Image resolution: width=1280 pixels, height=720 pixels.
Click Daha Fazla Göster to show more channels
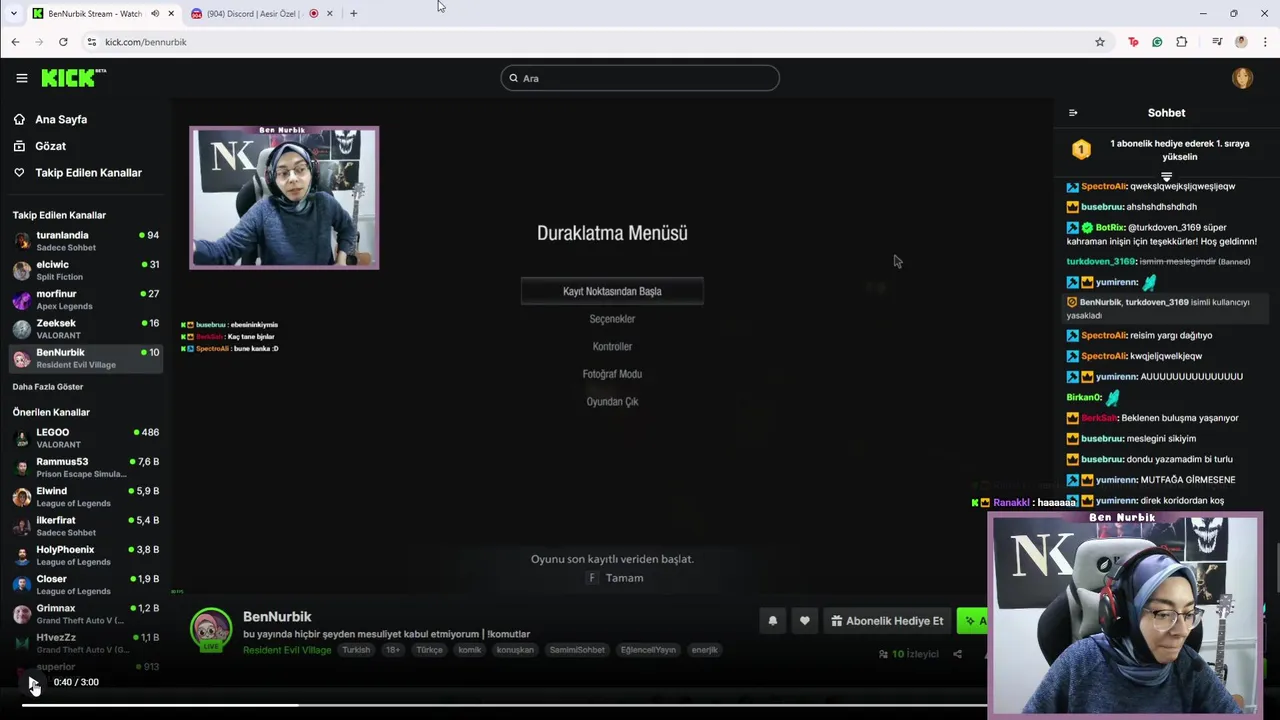[48, 387]
